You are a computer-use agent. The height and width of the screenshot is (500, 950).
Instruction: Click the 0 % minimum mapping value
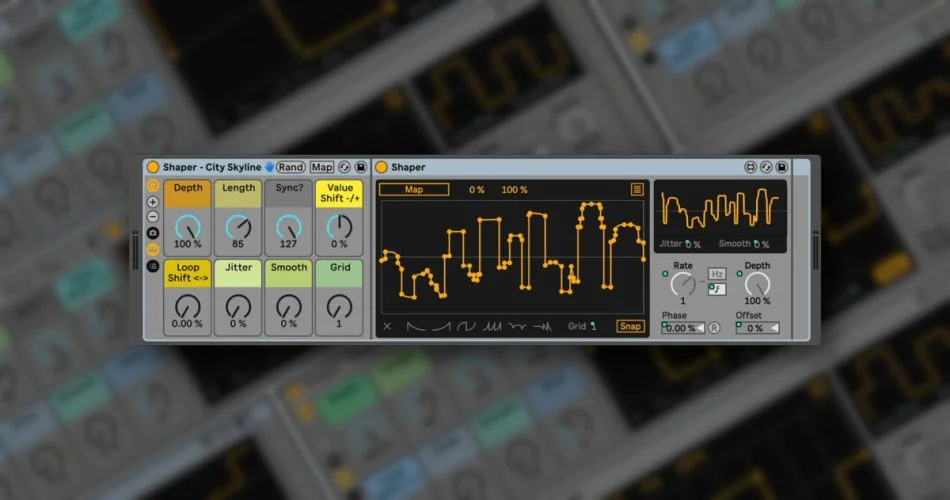pyautogui.click(x=477, y=190)
